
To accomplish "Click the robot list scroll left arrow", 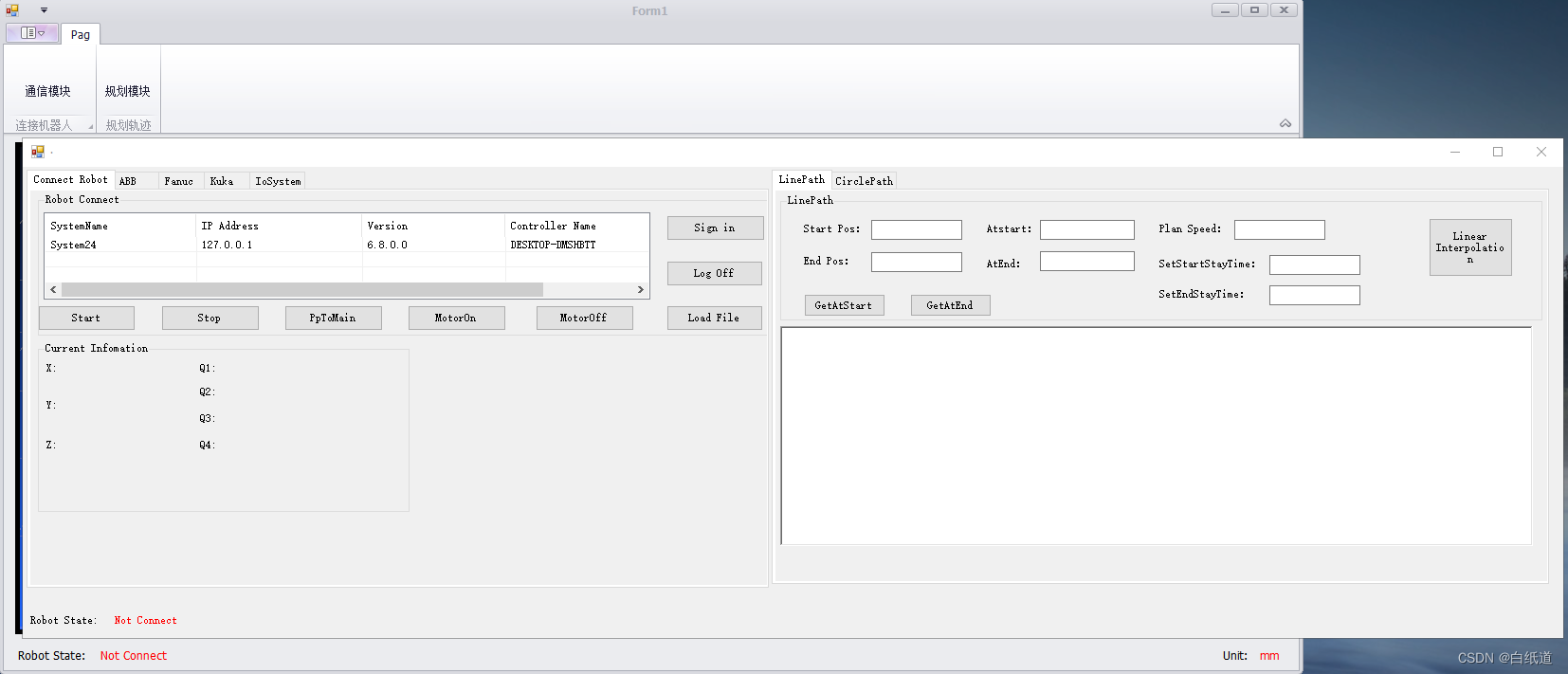I will (53, 289).
